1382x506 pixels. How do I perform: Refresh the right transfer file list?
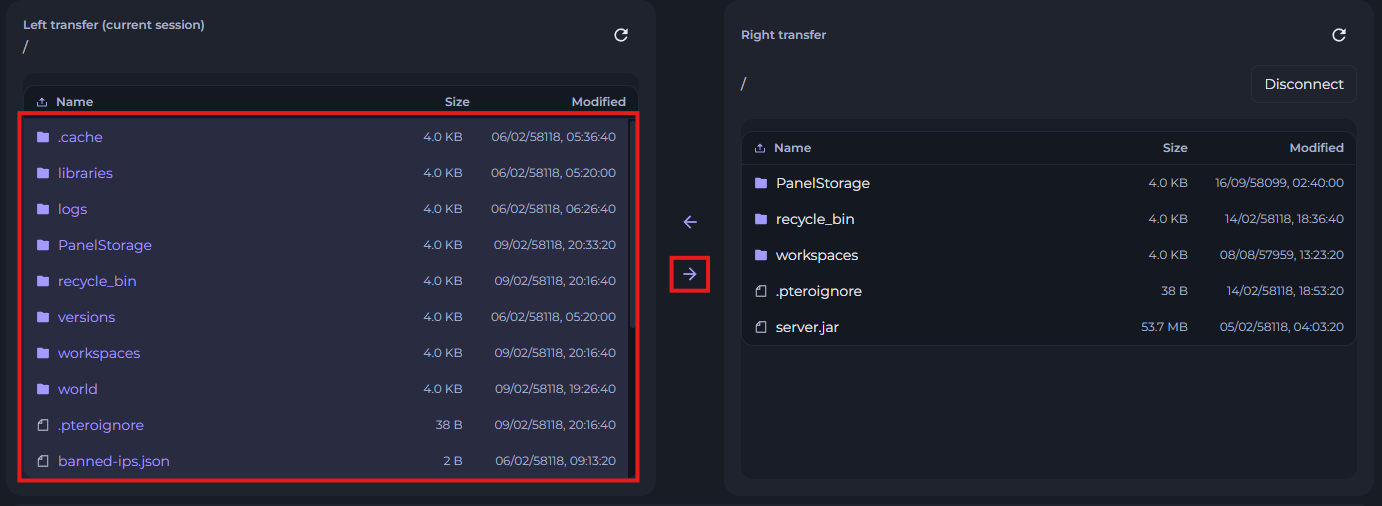point(1339,35)
